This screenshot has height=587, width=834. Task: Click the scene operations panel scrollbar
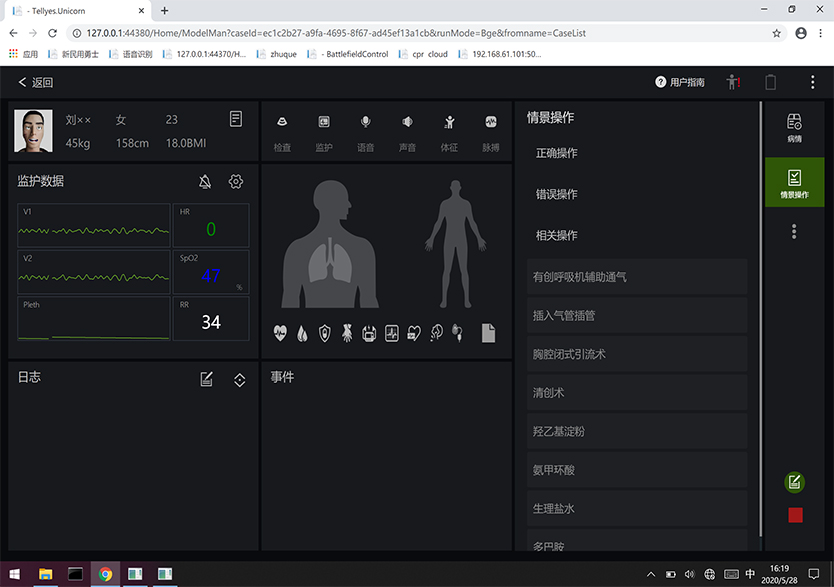[760, 319]
